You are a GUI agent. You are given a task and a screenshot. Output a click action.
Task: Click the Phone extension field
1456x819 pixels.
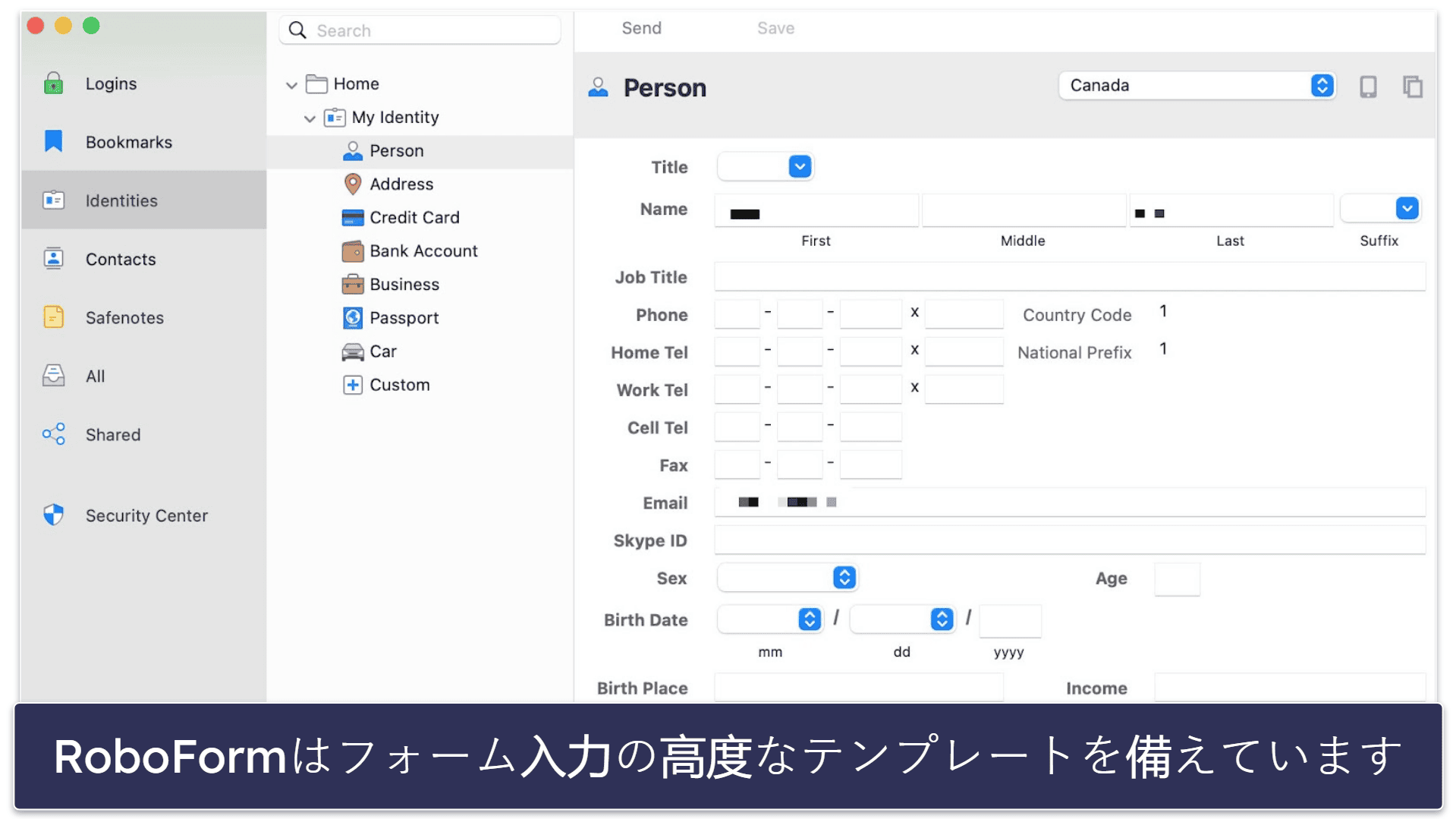(x=964, y=313)
